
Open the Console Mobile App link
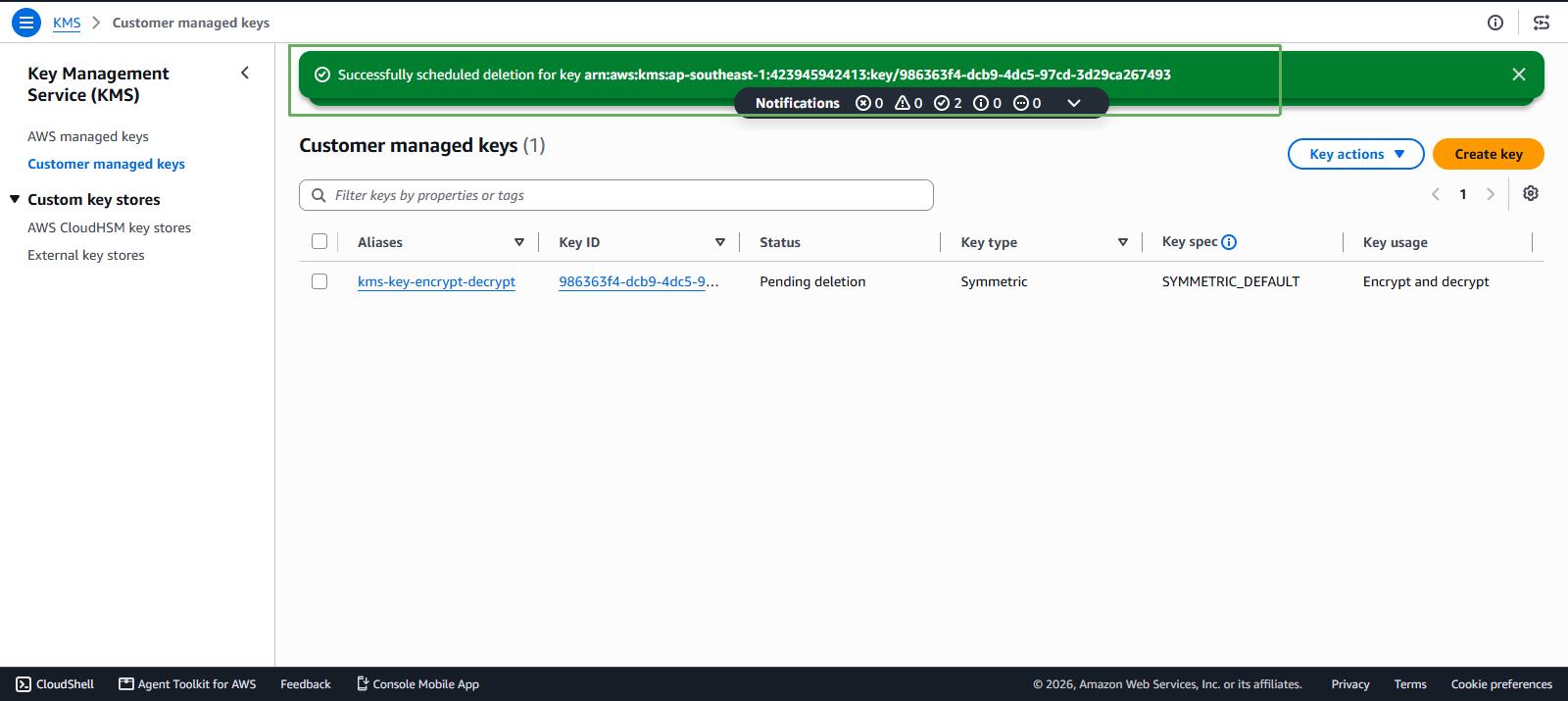pyautogui.click(x=417, y=684)
